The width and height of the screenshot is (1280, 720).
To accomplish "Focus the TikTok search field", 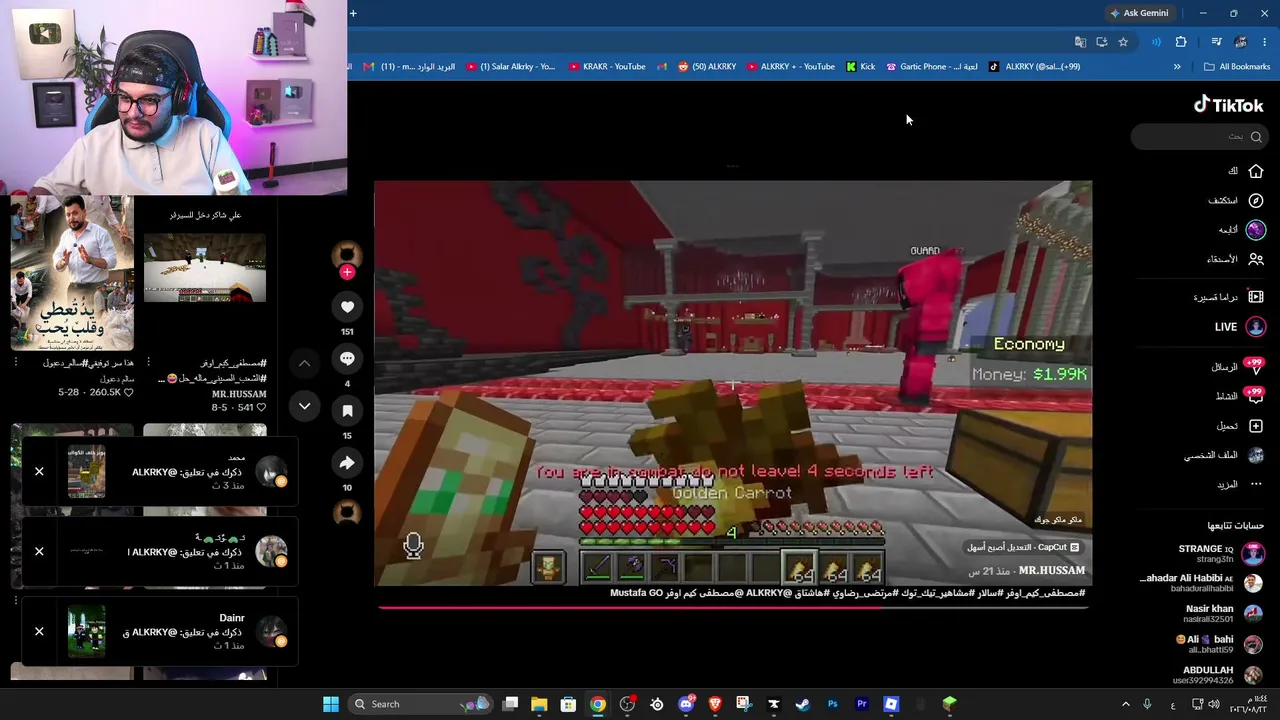I will [x=1198, y=137].
